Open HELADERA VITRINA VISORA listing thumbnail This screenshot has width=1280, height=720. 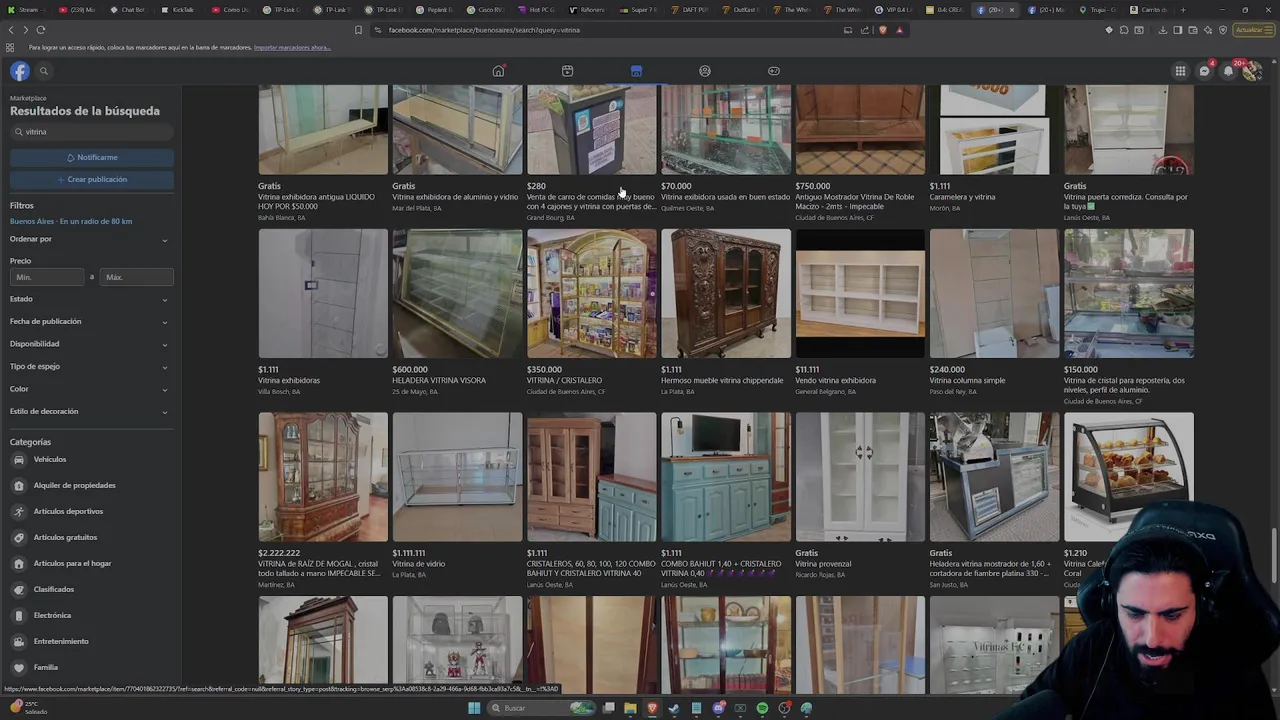457,293
